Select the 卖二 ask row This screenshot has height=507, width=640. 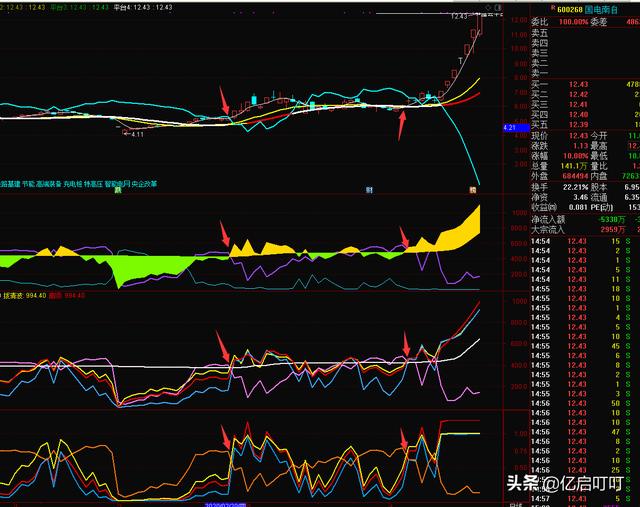[585, 63]
